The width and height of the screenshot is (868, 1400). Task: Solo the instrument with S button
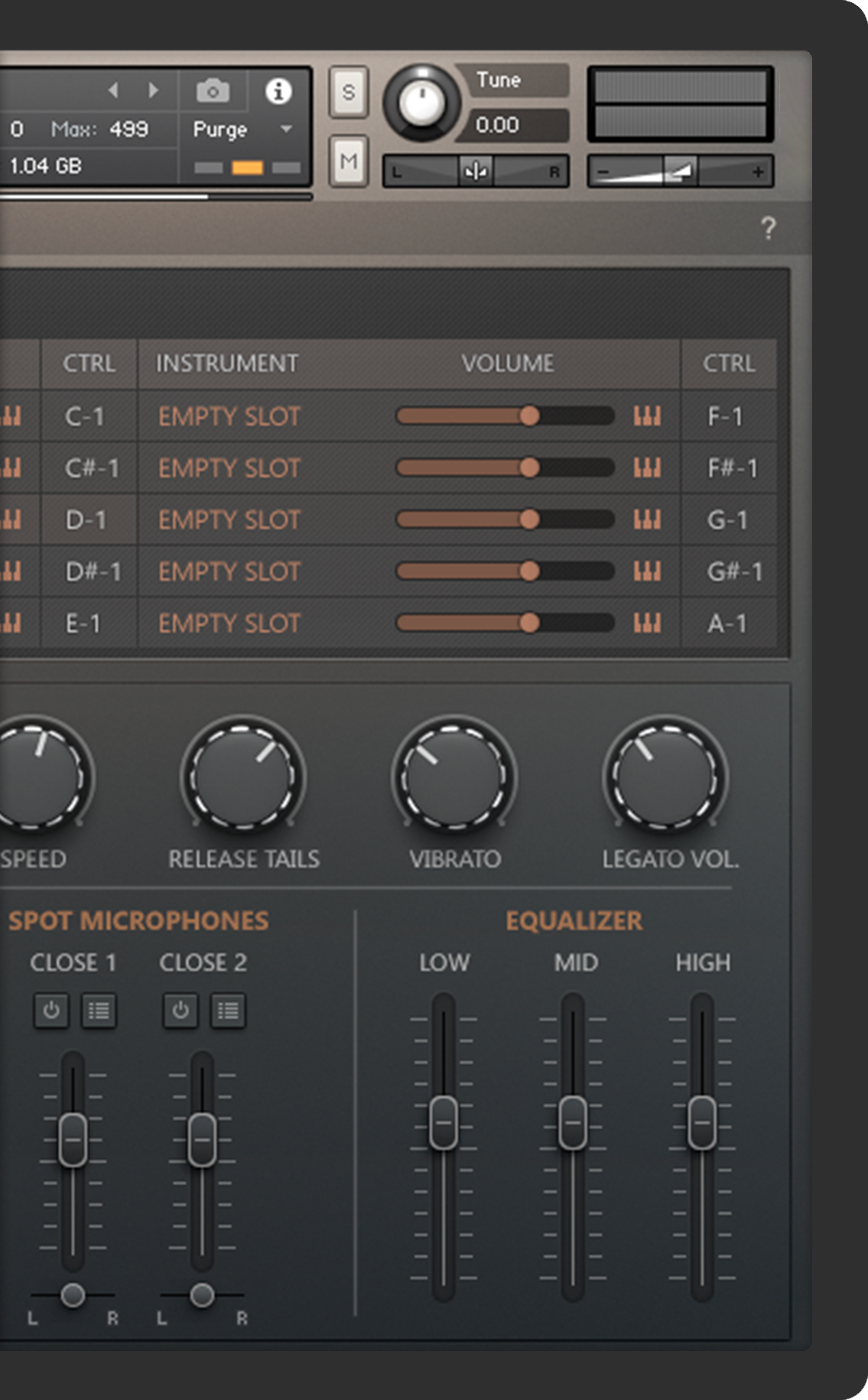pyautogui.click(x=349, y=93)
